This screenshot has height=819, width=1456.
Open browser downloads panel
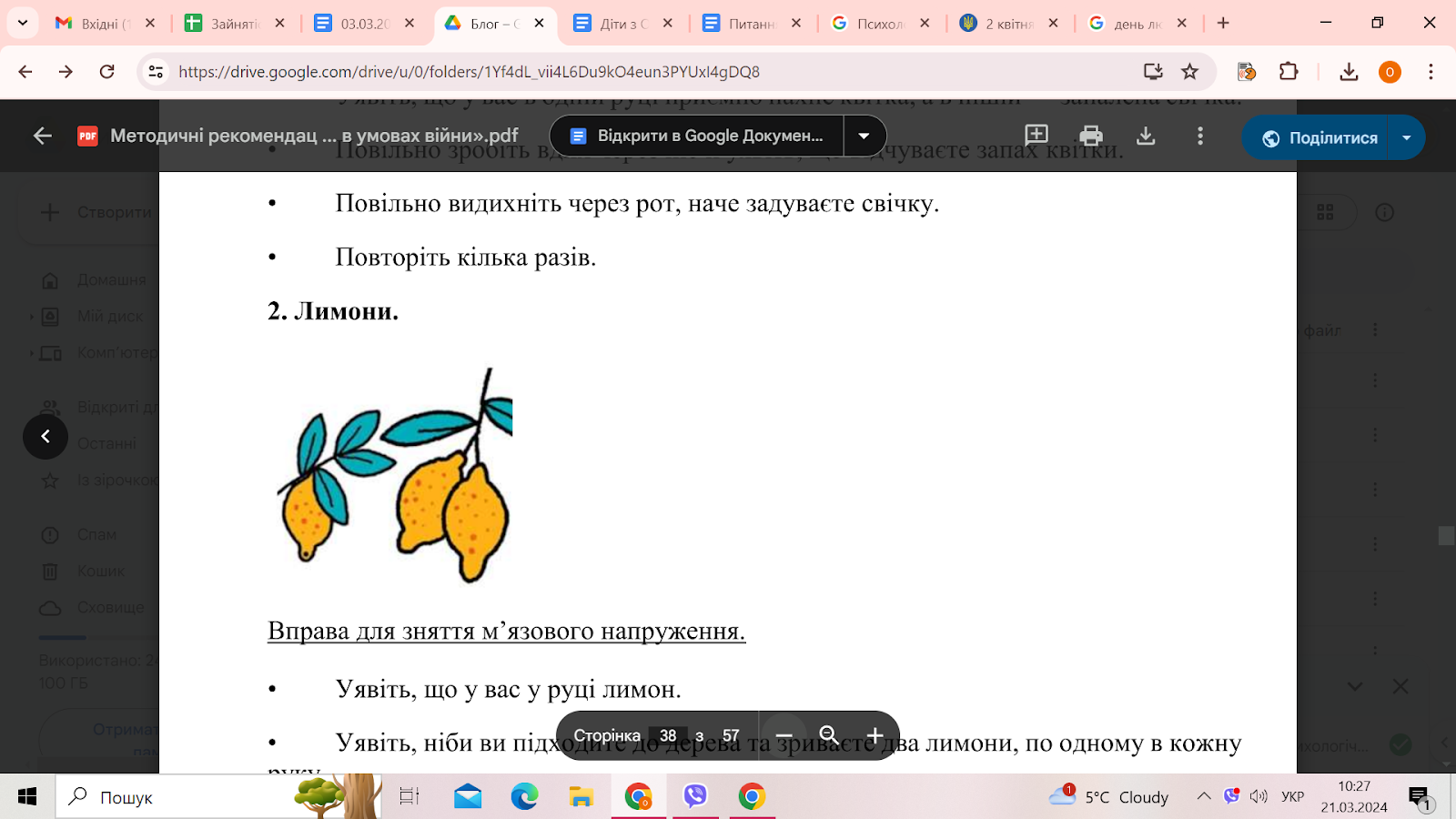1349,71
